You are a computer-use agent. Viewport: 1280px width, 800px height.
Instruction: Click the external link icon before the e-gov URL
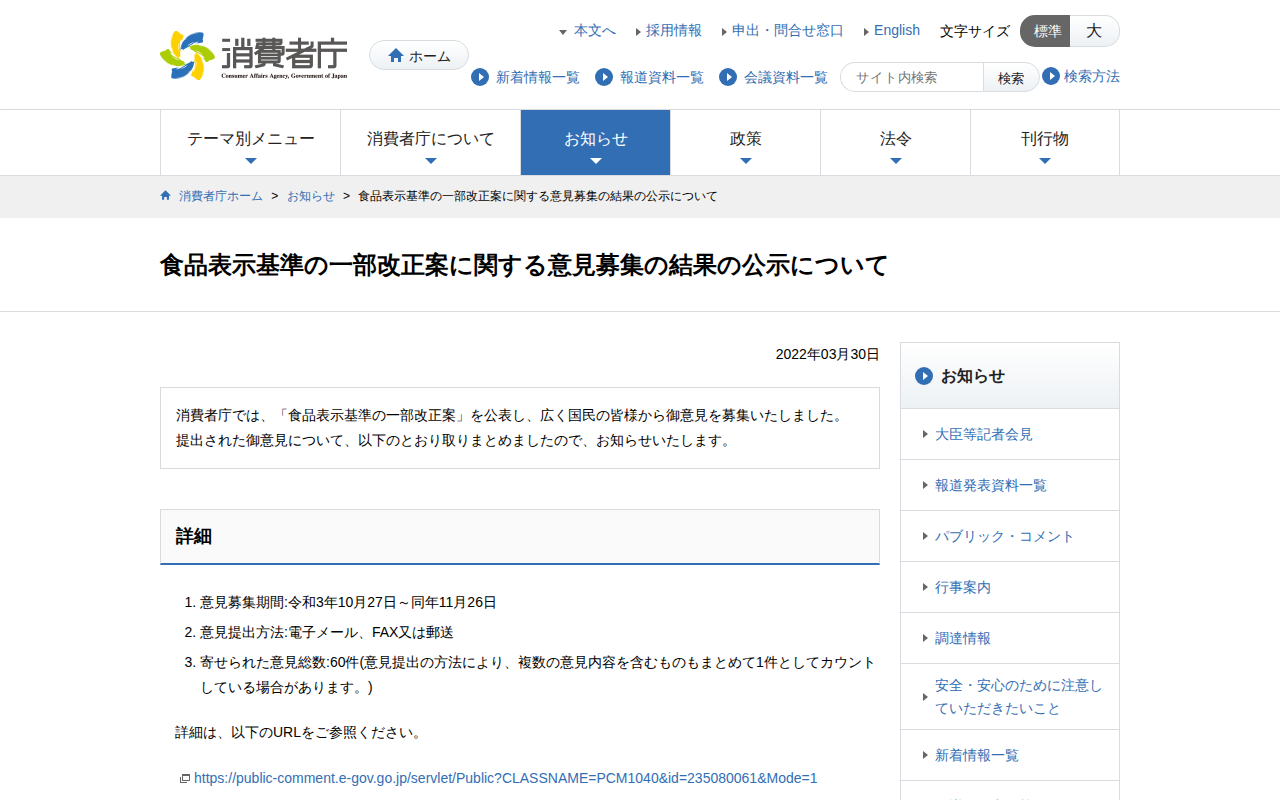[184, 777]
